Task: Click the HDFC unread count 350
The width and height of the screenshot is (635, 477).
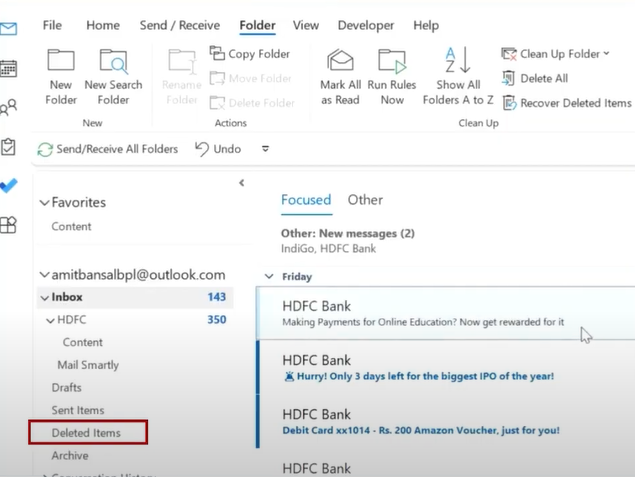Action: [217, 320]
